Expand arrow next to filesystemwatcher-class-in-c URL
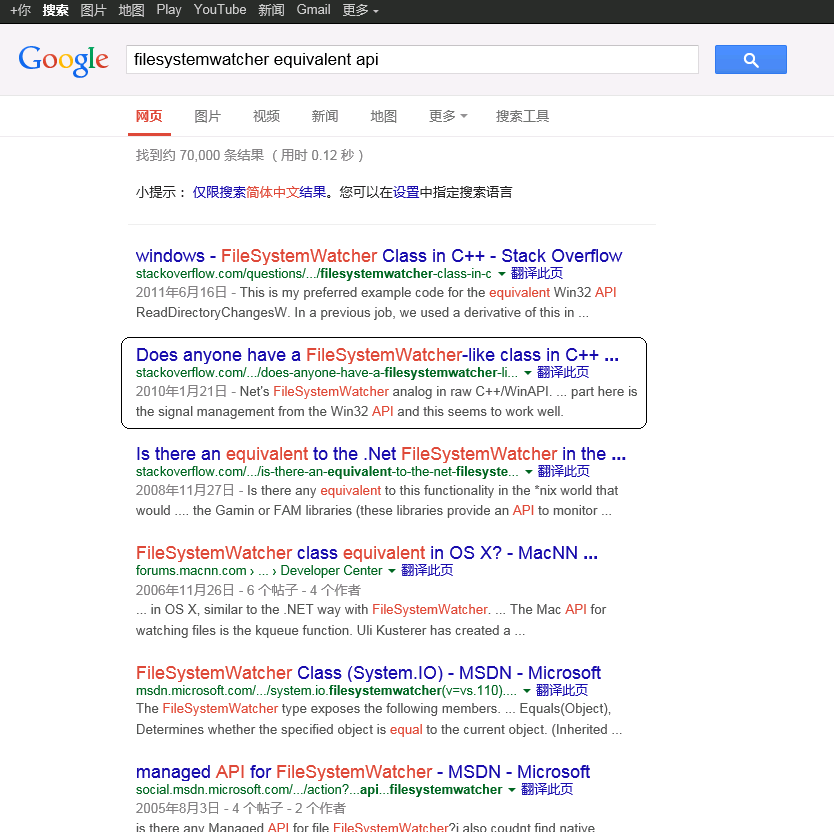This screenshot has width=834, height=832. (501, 274)
